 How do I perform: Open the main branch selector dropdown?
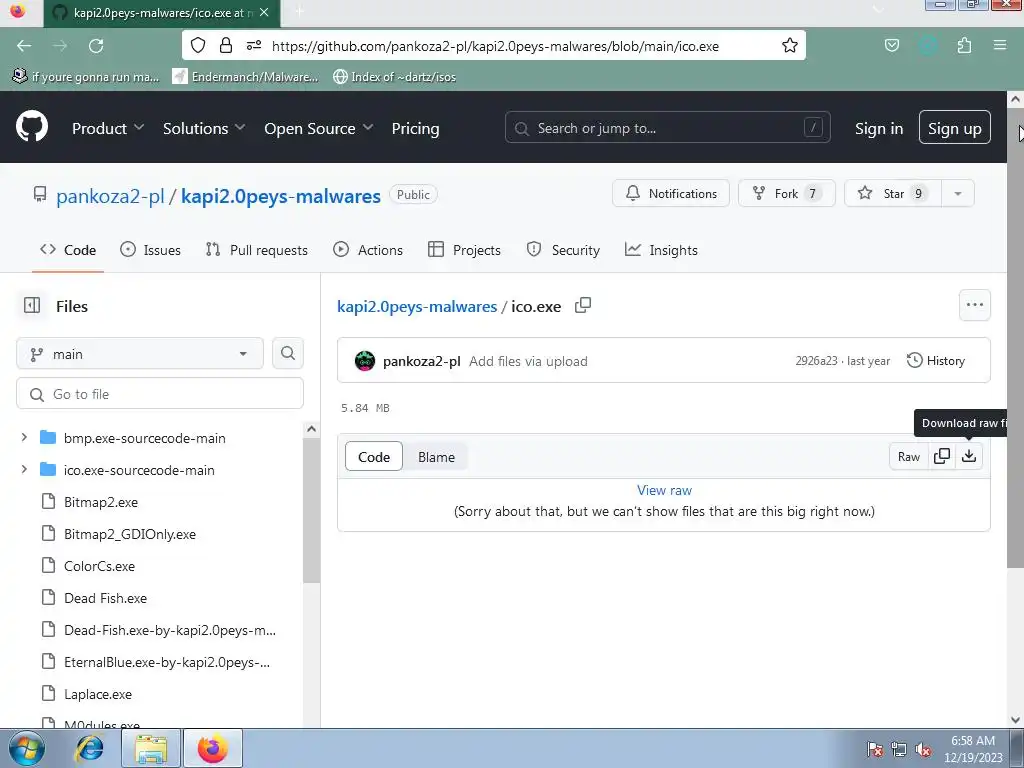coord(140,353)
